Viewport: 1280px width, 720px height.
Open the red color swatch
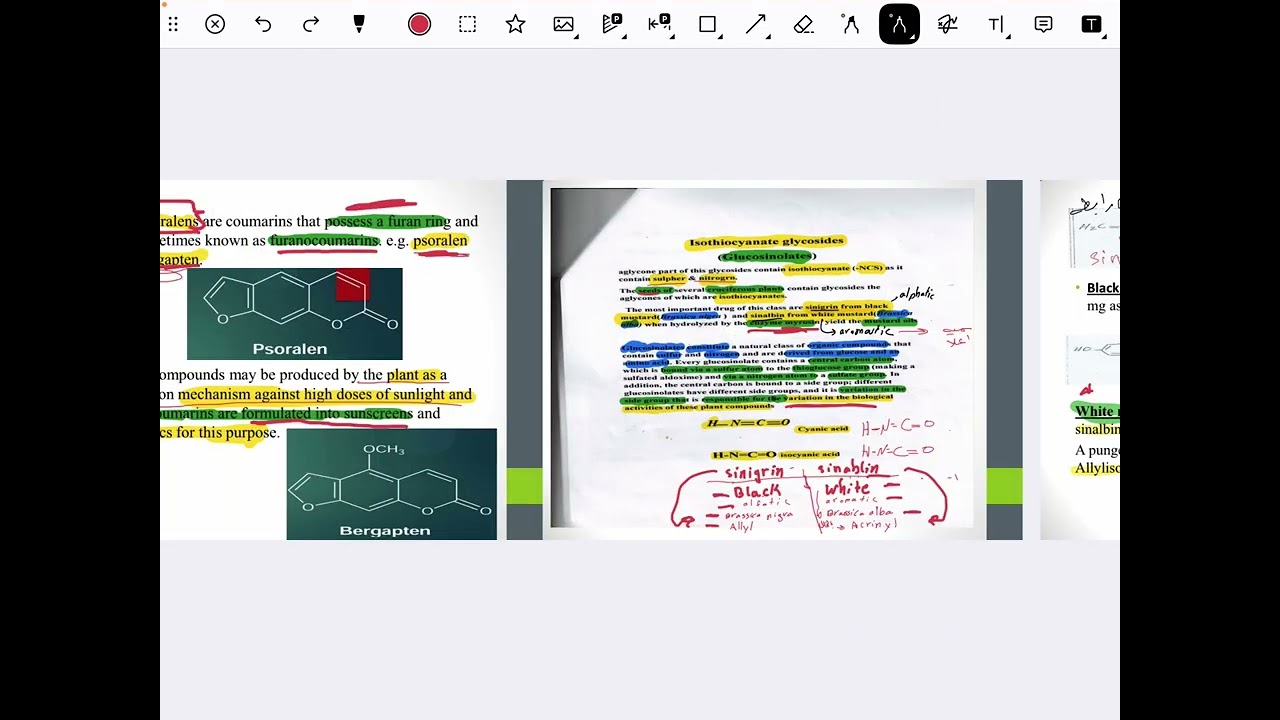[419, 24]
